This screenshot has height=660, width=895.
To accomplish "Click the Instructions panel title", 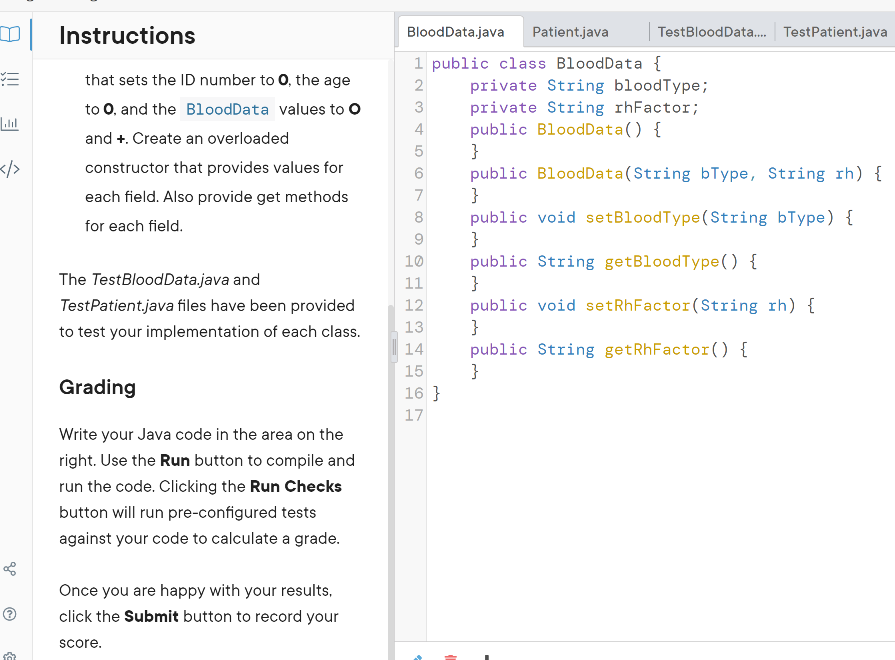I will (x=127, y=36).
